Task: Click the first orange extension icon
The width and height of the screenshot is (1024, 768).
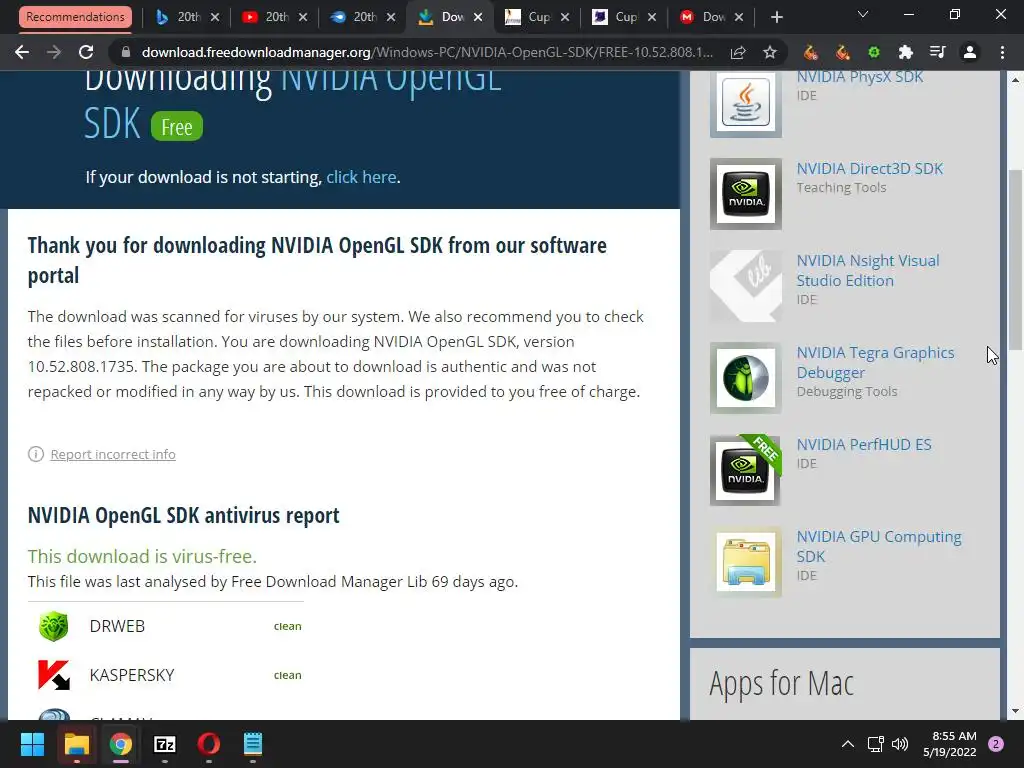Action: coord(810,52)
